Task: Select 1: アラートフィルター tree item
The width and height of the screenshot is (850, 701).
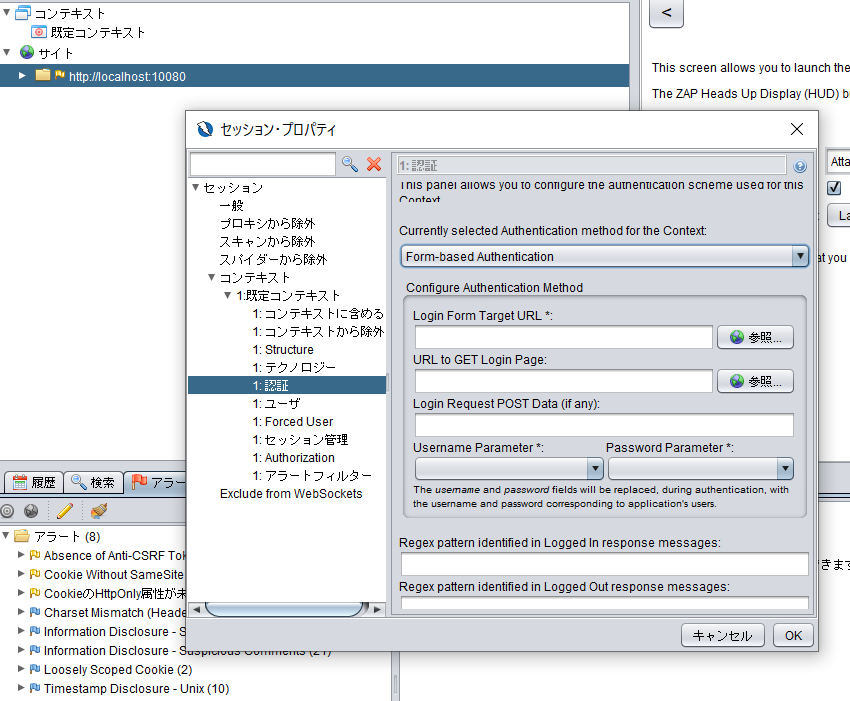Action: click(x=312, y=475)
